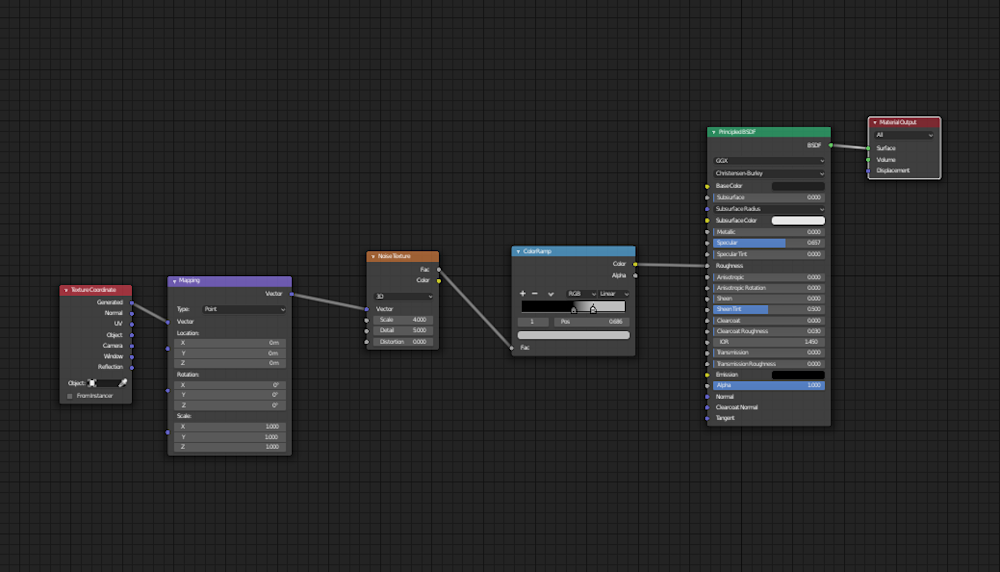This screenshot has width=1000, height=572.
Task: Click the Mapping Location X field
Action: [230, 343]
